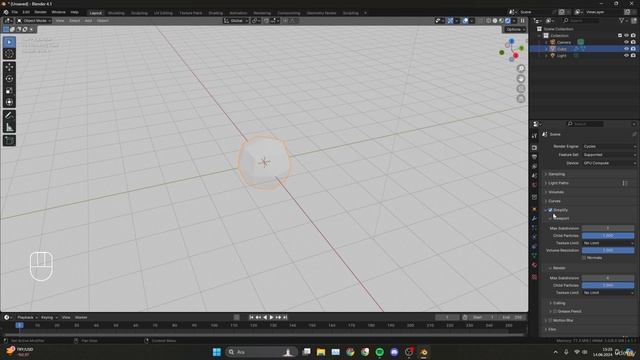Open the World properties tab
640x360 pixels.
pyautogui.click(x=534, y=185)
